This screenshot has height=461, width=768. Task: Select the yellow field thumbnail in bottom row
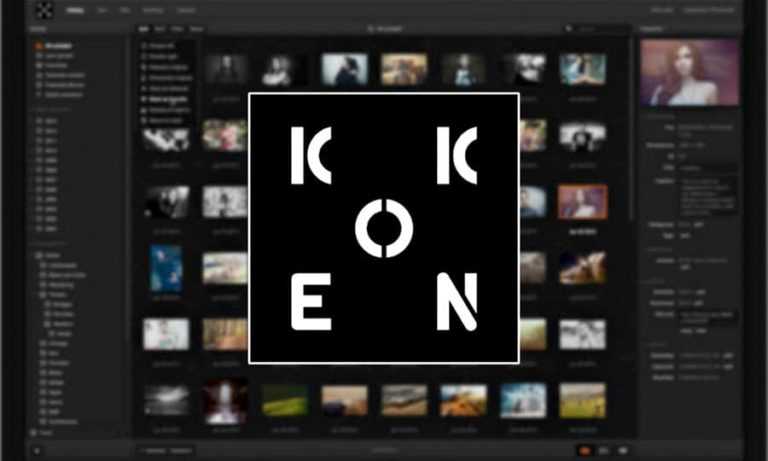(582, 401)
